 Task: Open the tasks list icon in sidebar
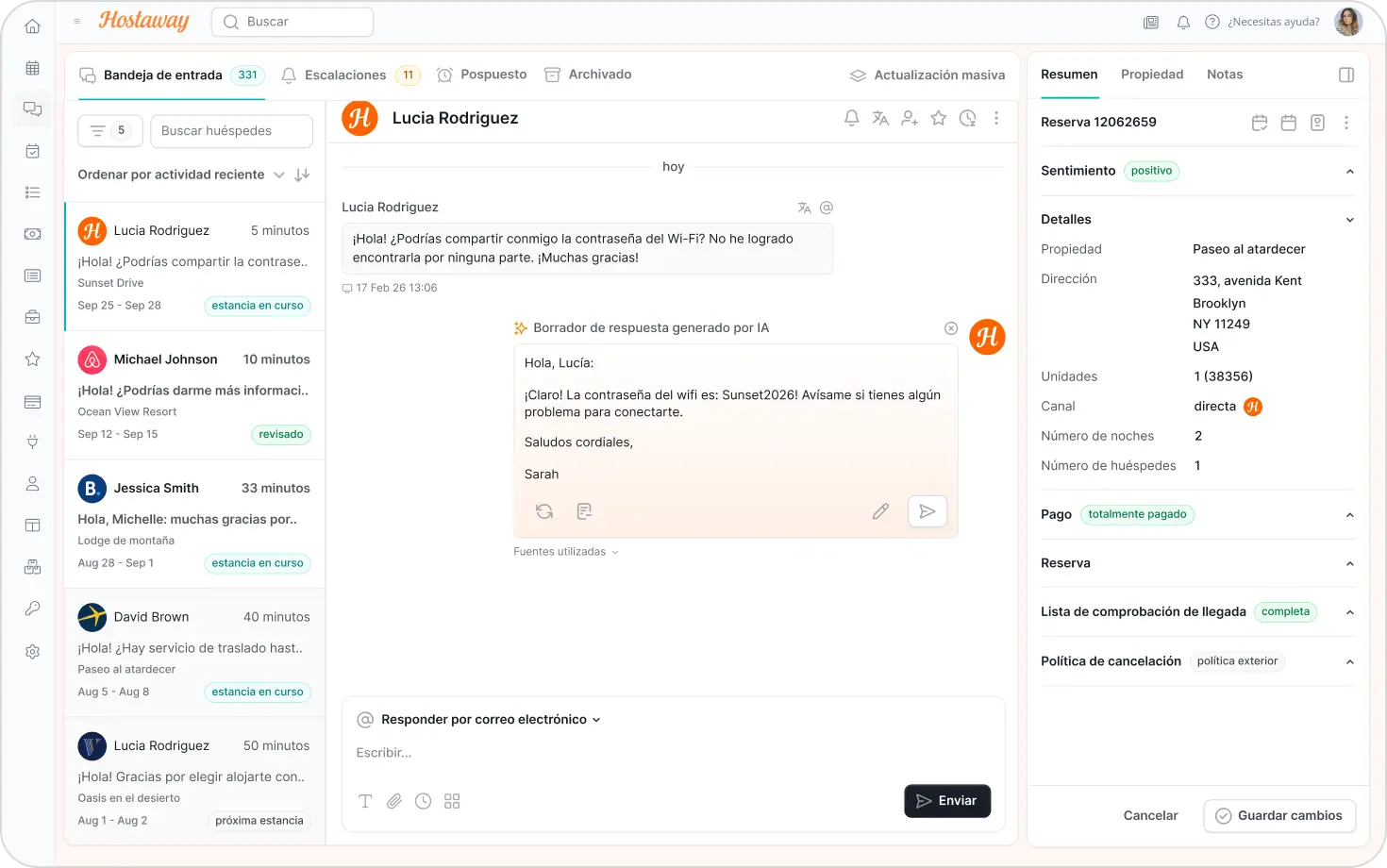(32, 192)
